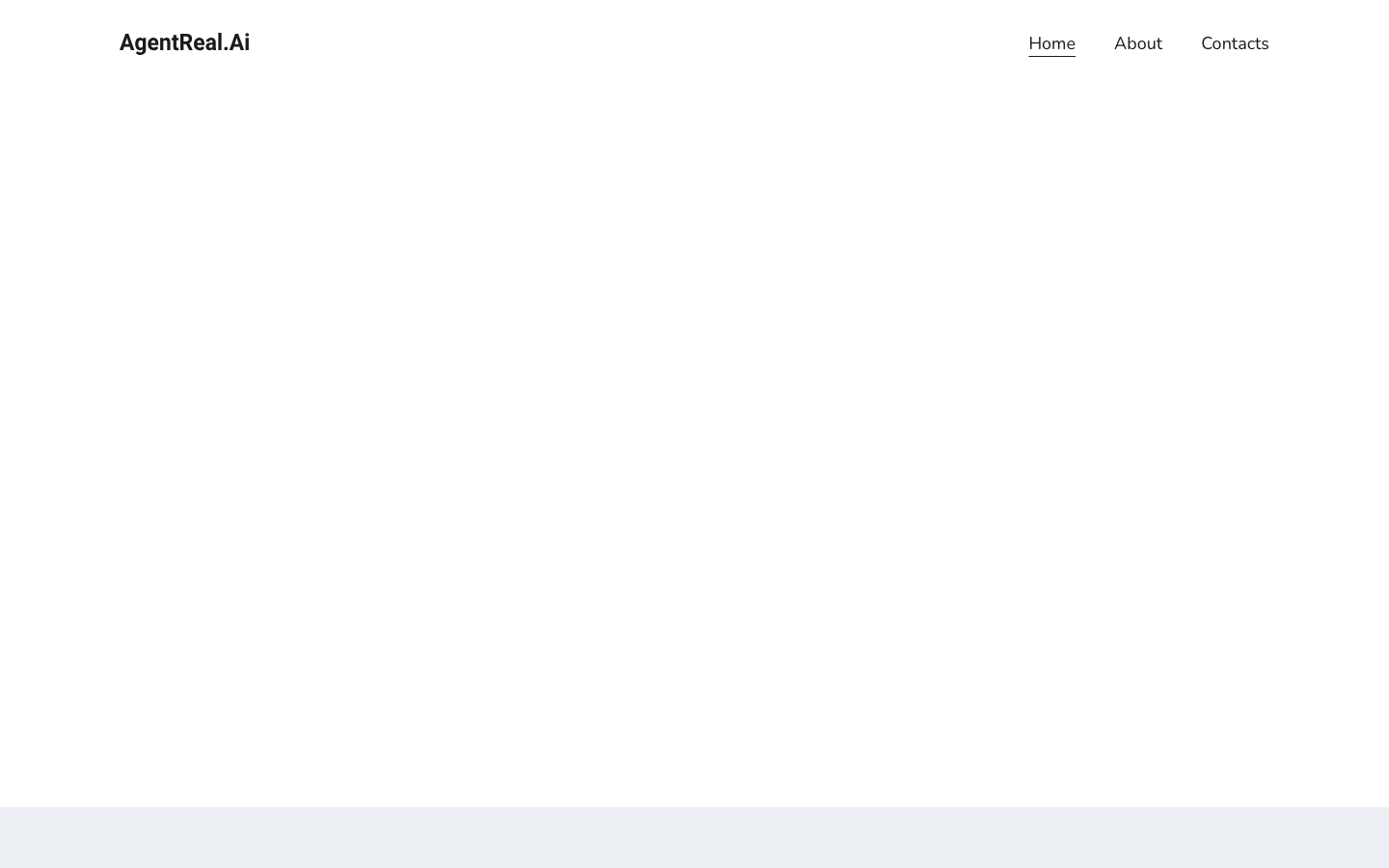
Task: Go to the About page
Action: pos(1138,43)
